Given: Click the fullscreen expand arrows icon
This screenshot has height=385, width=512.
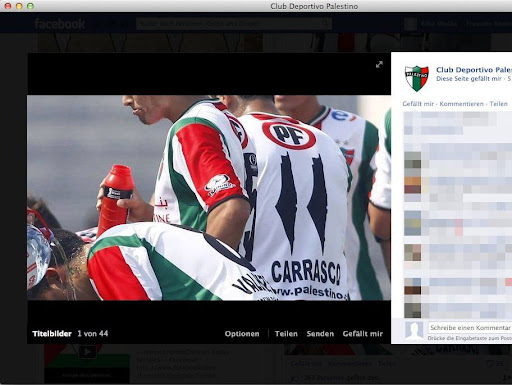Looking at the screenshot, I should coord(379,65).
